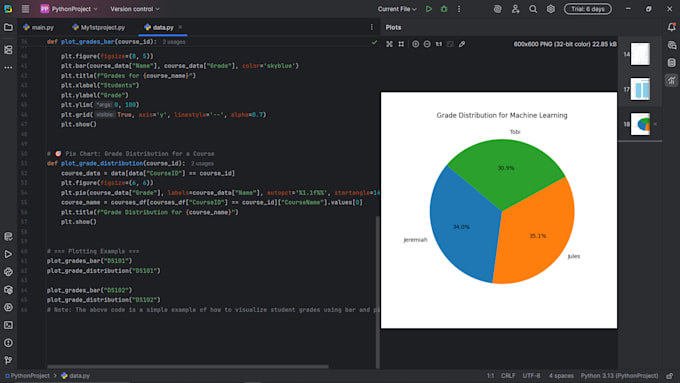Open Code With Me collaboration icon
This screenshot has height=383, width=680.
(x=515, y=9)
